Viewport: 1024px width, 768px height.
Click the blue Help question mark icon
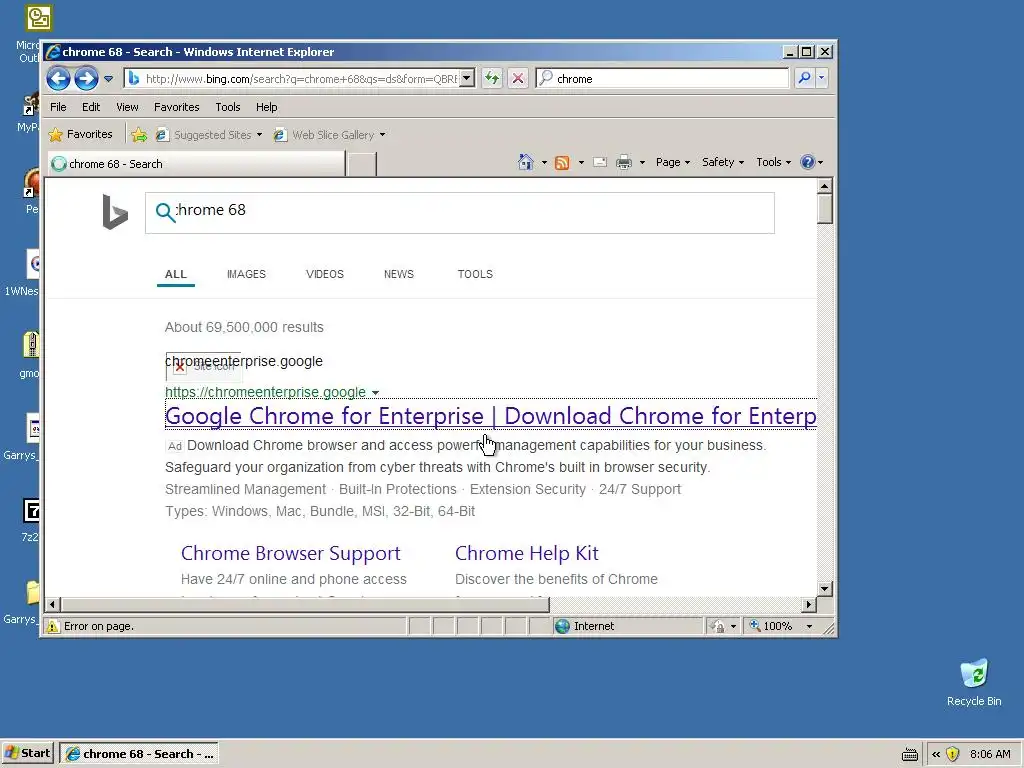click(x=808, y=162)
